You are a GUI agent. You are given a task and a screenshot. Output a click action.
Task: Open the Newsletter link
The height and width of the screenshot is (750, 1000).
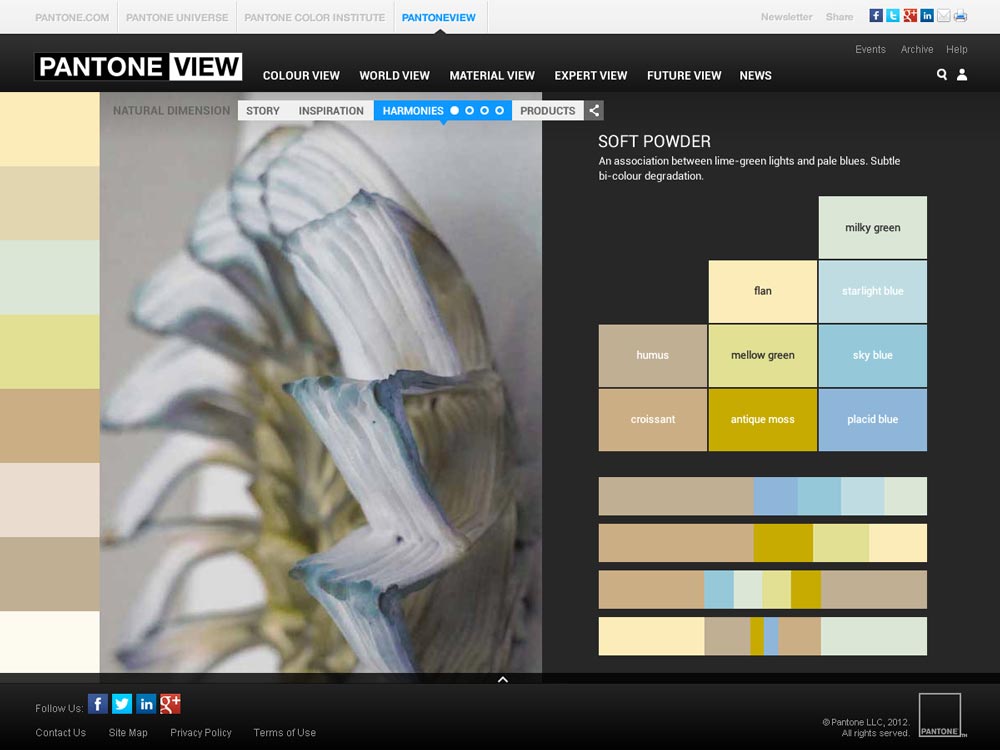(x=786, y=17)
